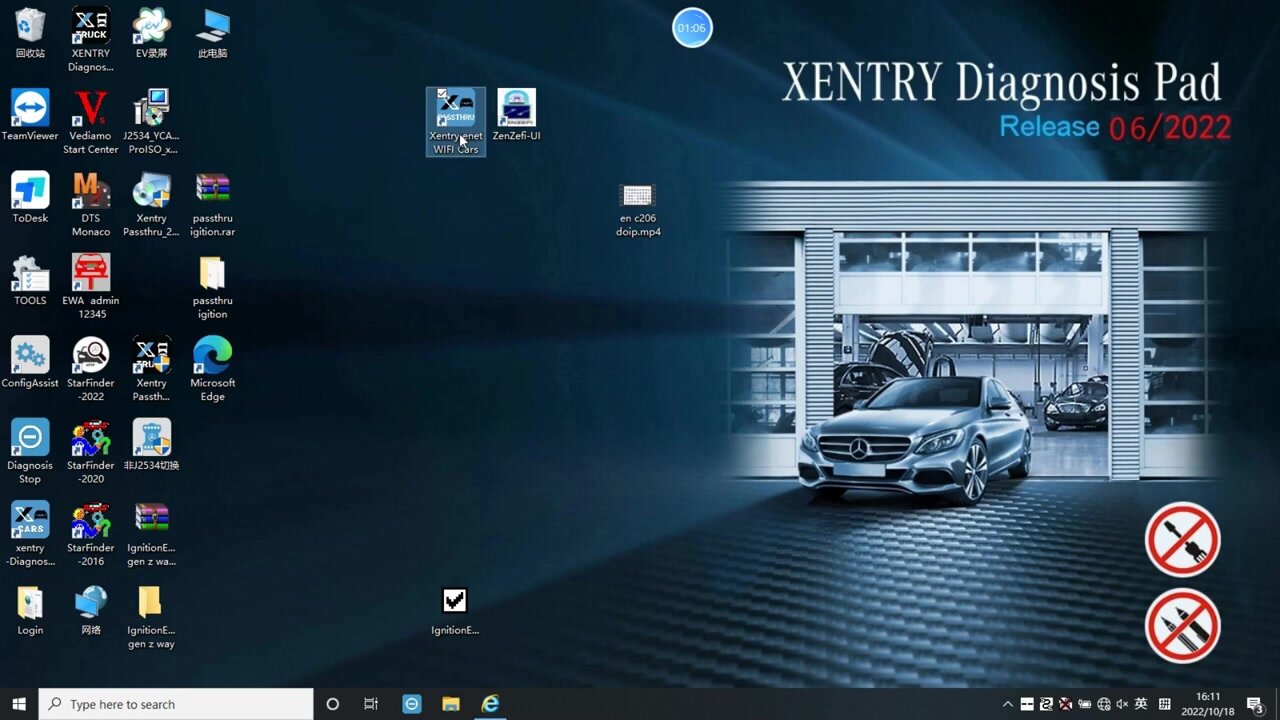The image size is (1280, 720).
Task: Open IgnitionE gen z way folder
Action: tap(152, 616)
